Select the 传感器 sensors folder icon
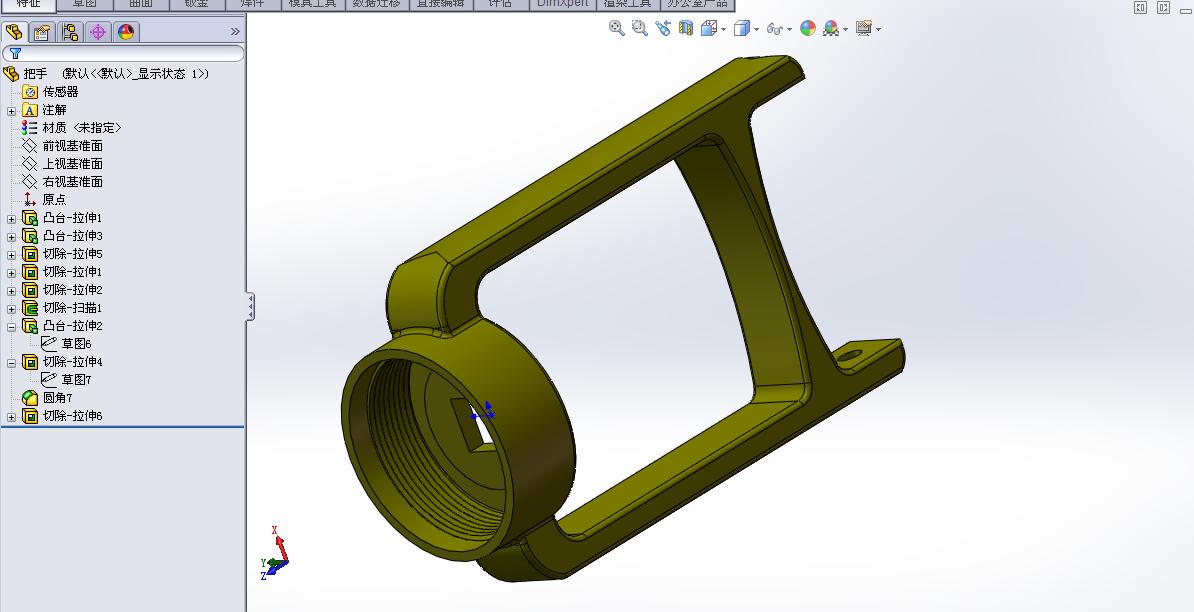Screen dimensions: 1194x612 coord(30,92)
